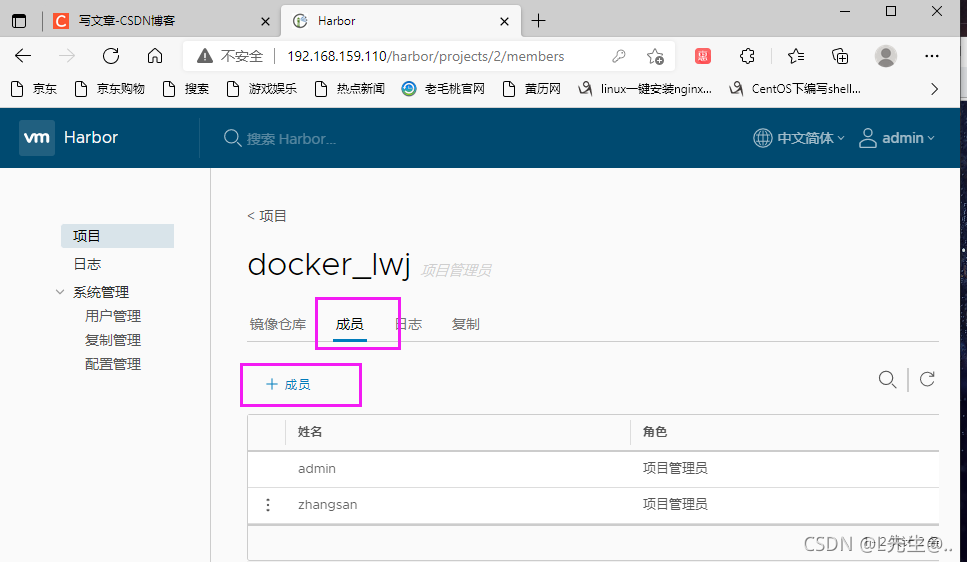Go back via the < 项目 link
The image size is (967, 562).
(267, 216)
